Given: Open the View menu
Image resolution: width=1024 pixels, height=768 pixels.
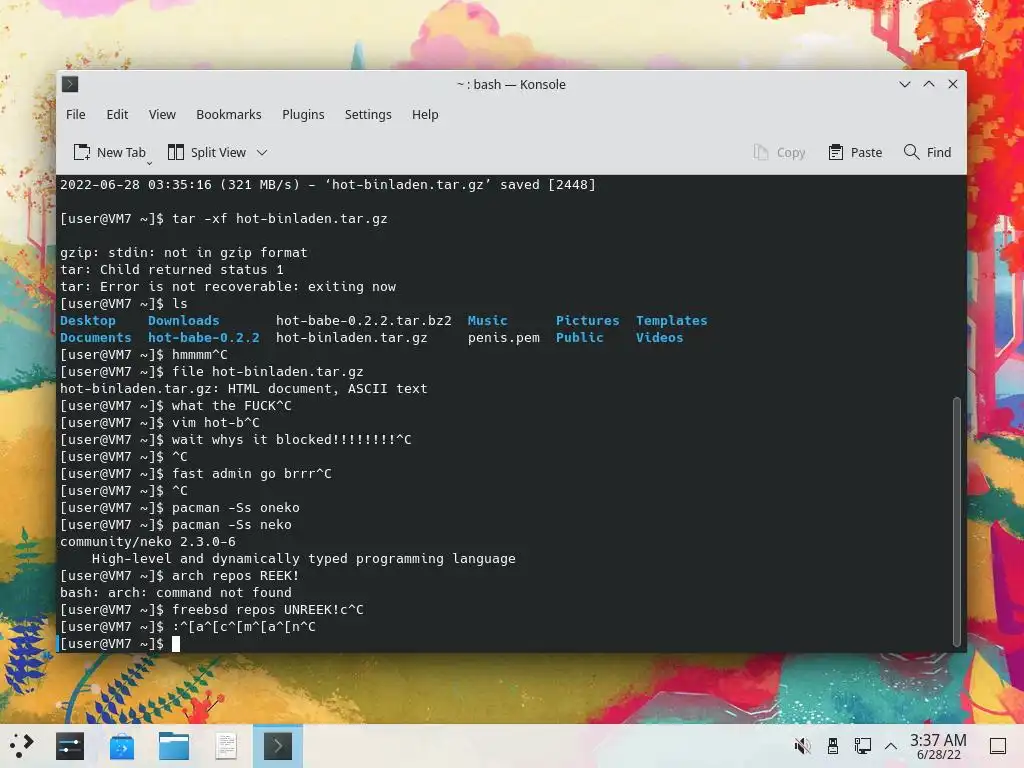Looking at the screenshot, I should click(x=162, y=114).
